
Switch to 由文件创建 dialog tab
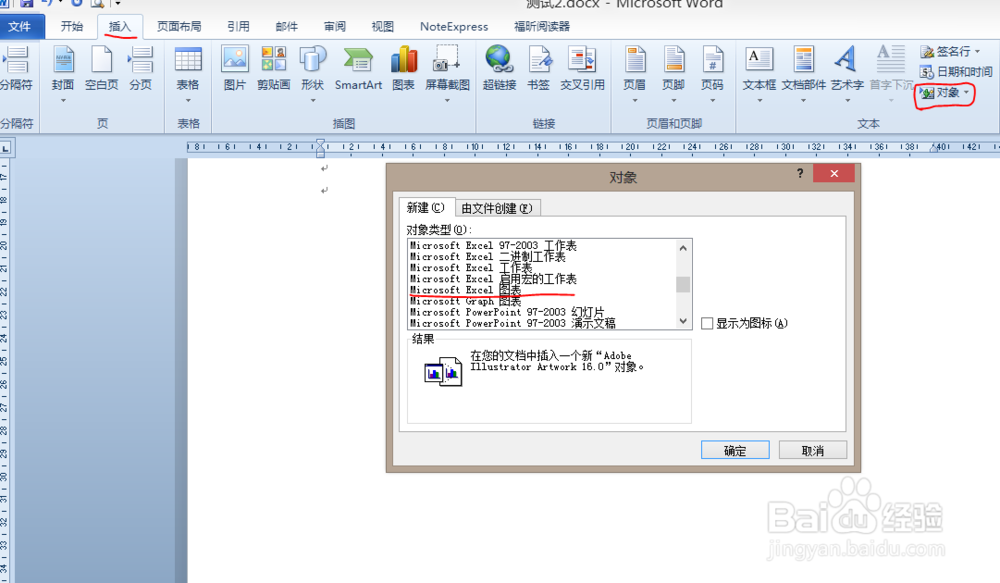click(x=497, y=208)
